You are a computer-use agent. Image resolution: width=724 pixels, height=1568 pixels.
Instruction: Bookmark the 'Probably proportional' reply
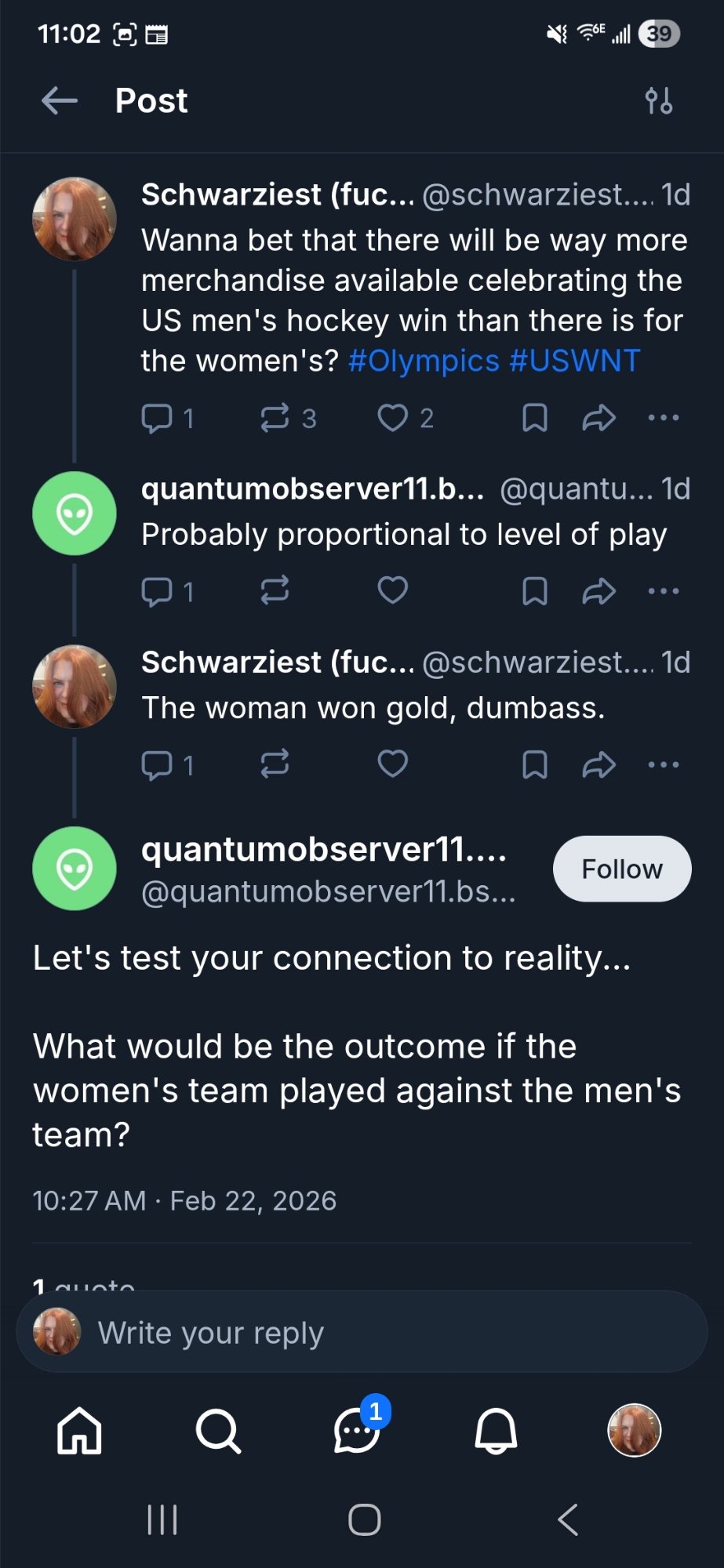(x=534, y=592)
